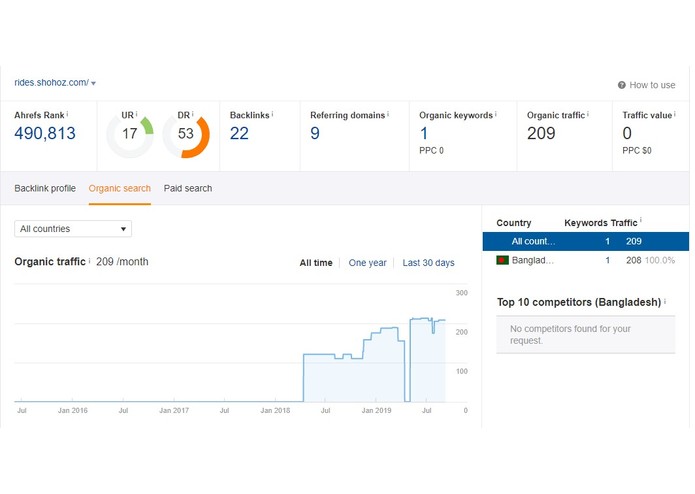Click the Bangladesh flag icon
The height and width of the screenshot is (494, 695).
click(x=502, y=261)
